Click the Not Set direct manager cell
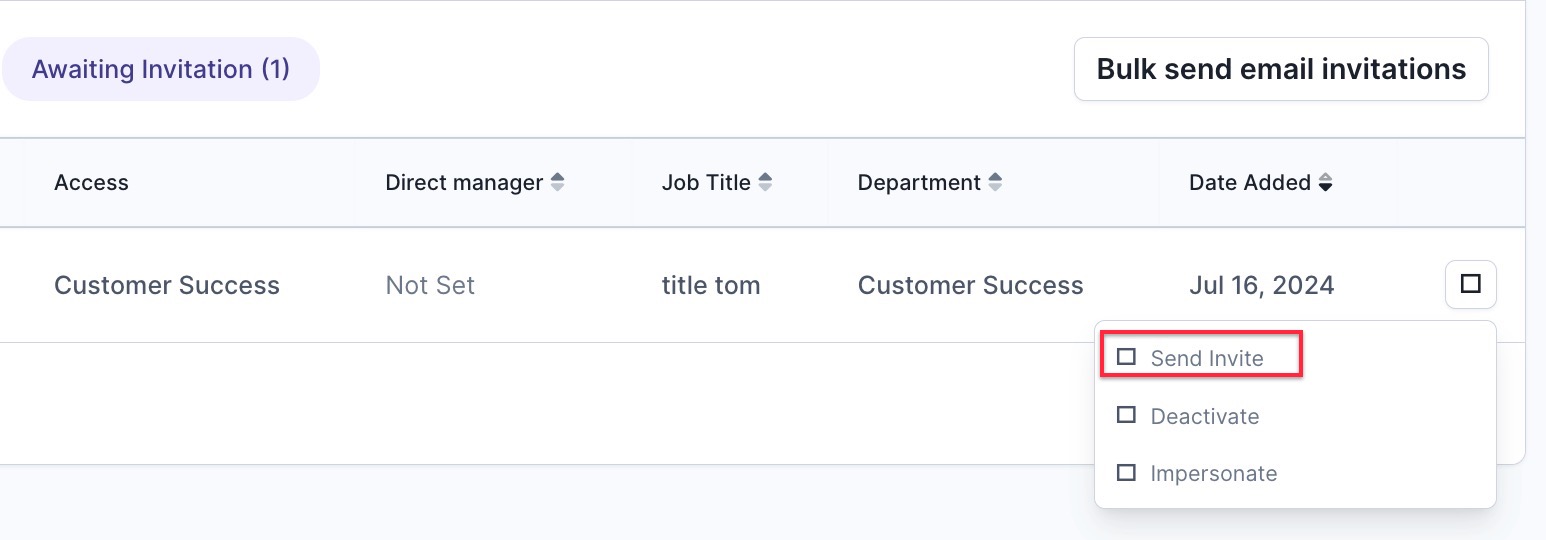This screenshot has height=540, width=1546. 430,285
